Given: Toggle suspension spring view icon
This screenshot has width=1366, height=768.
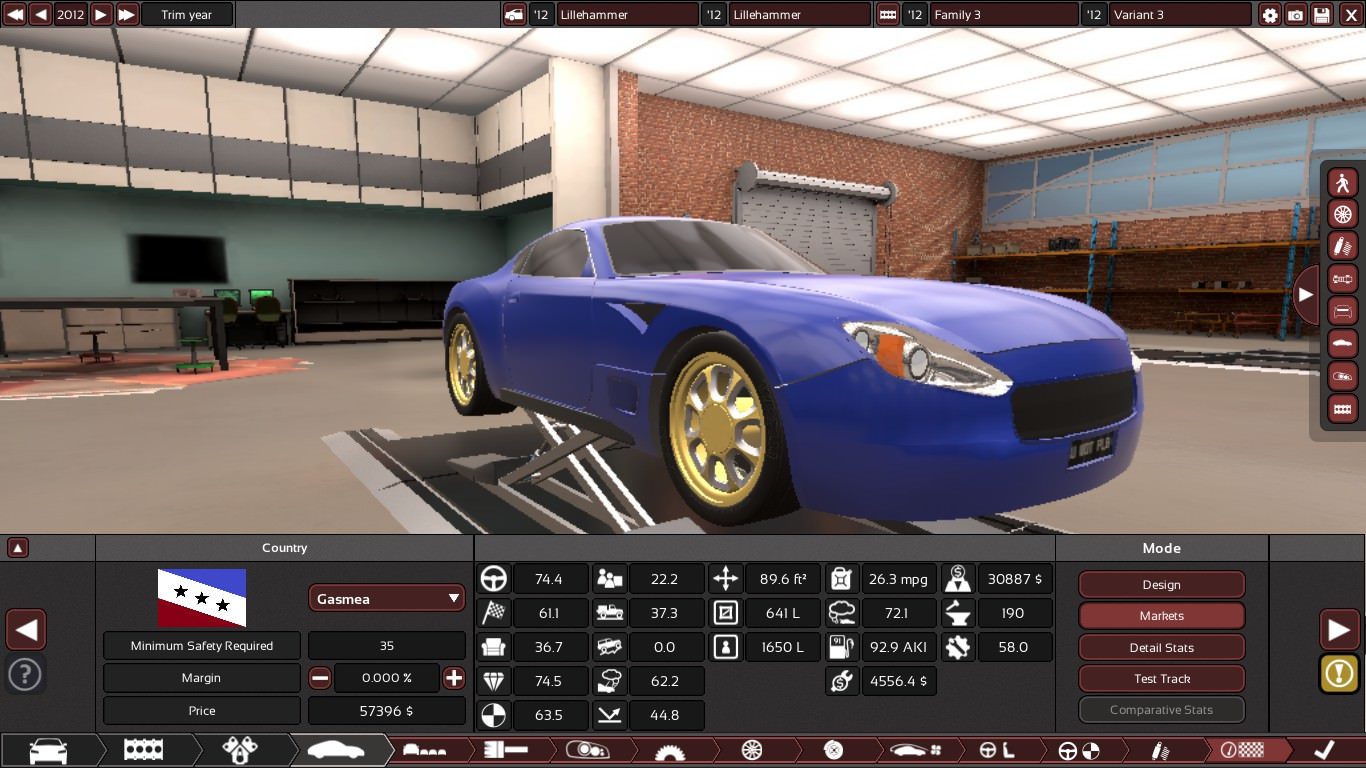Looking at the screenshot, I should point(1342,246).
